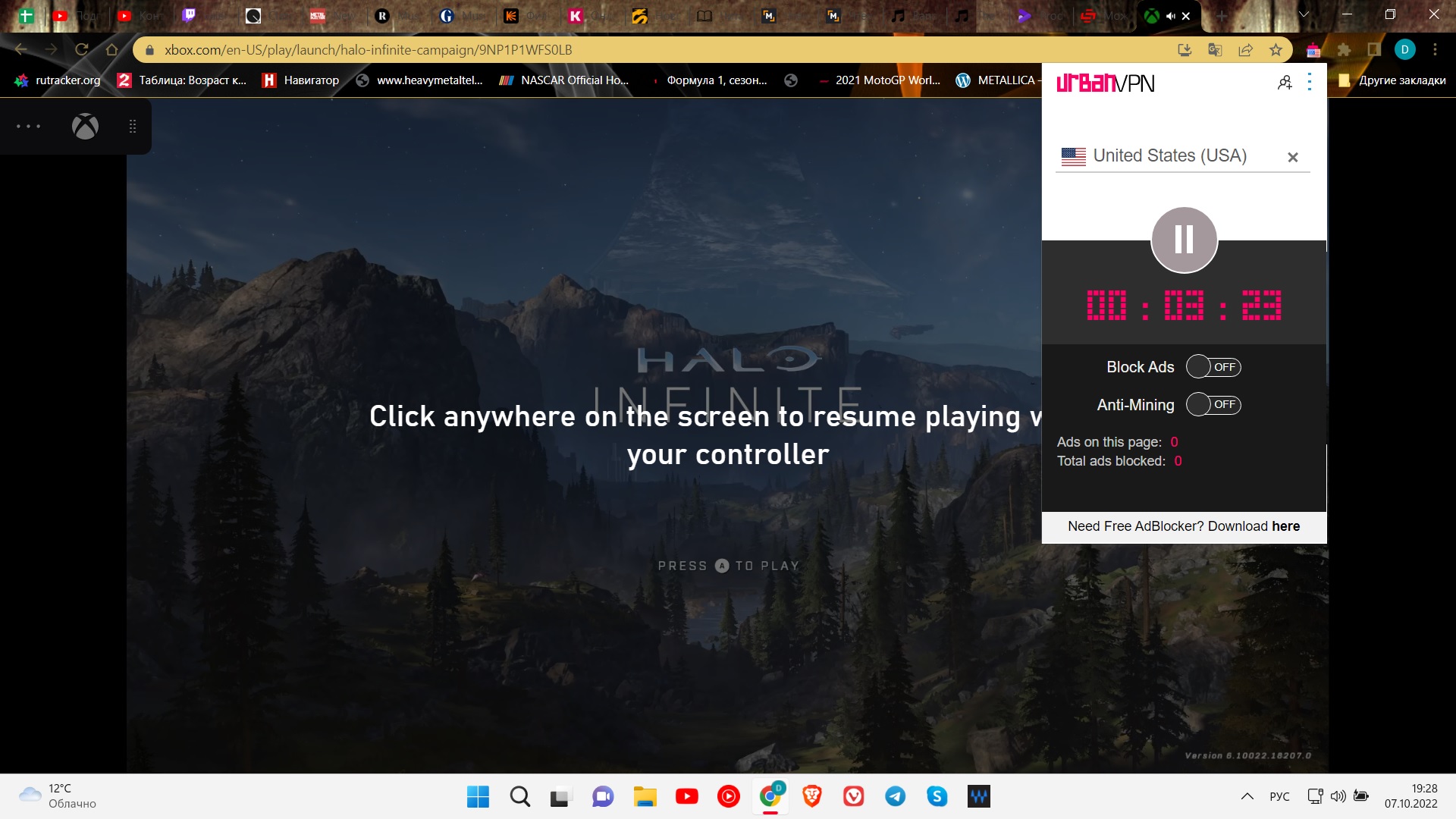This screenshot has height=819, width=1456.
Task: Open Urban VPN invite friends icon
Action: coord(1285,83)
